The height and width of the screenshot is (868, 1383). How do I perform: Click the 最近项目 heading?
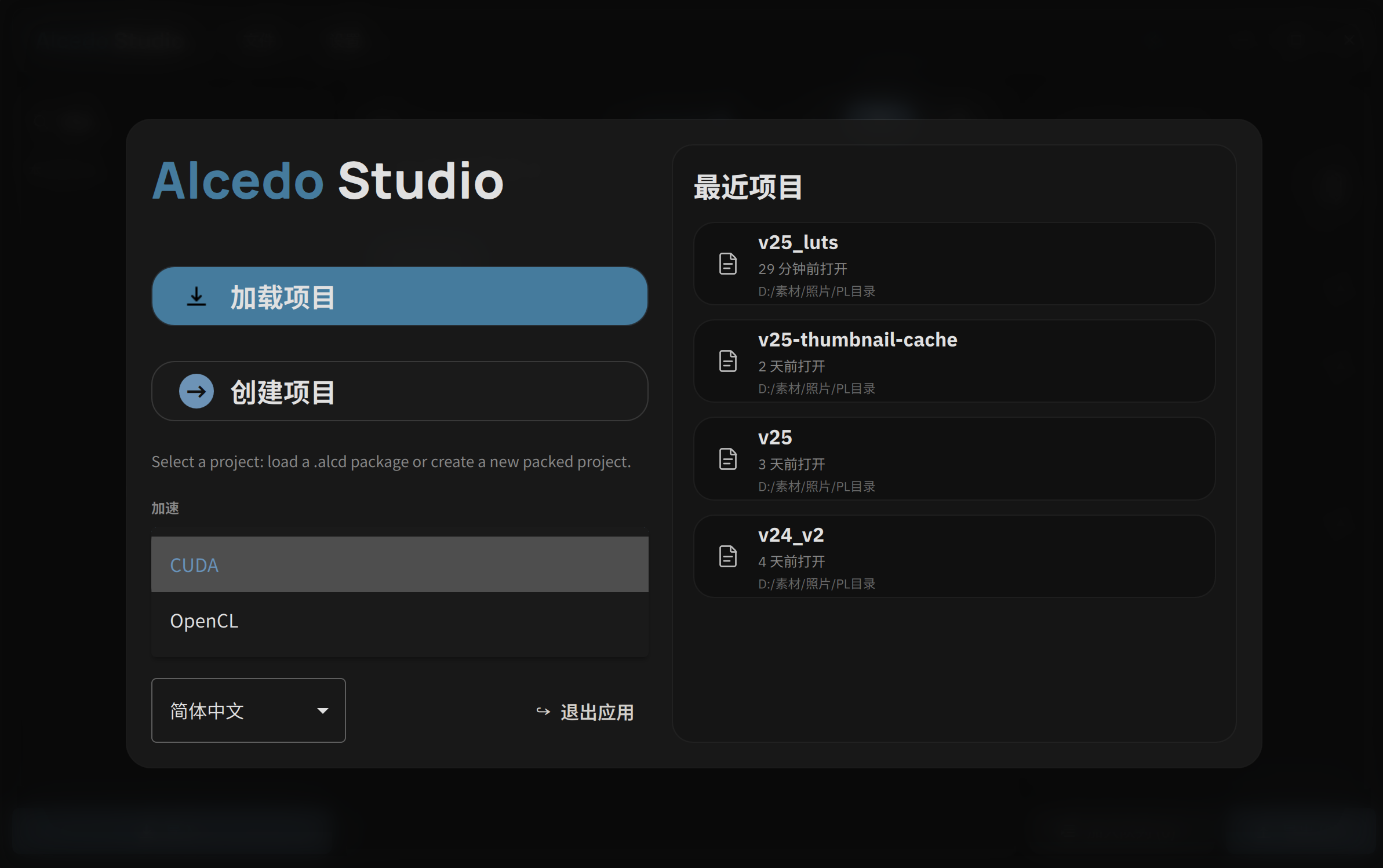coord(748,187)
